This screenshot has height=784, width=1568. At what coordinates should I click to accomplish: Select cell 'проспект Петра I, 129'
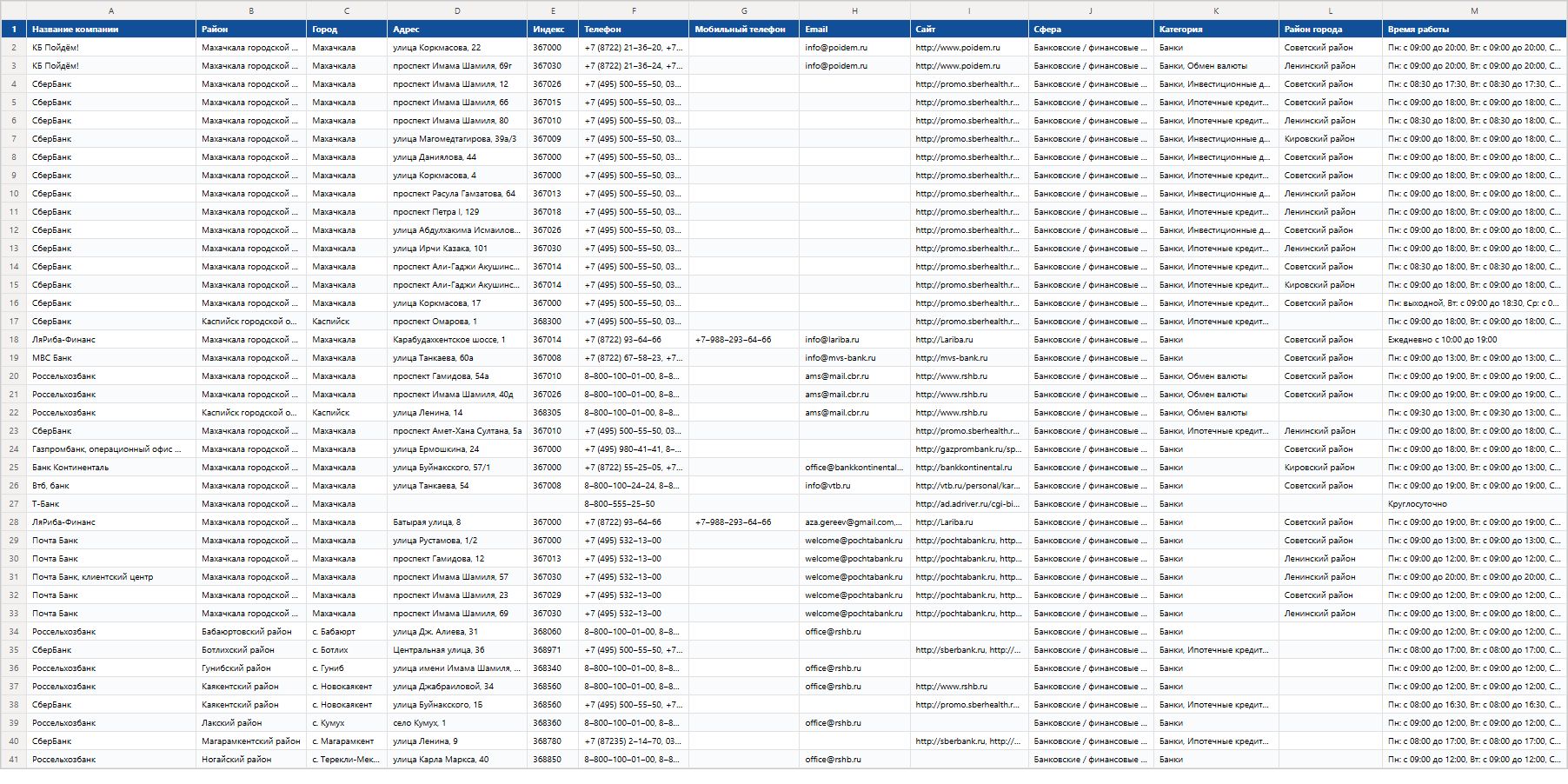457,212
